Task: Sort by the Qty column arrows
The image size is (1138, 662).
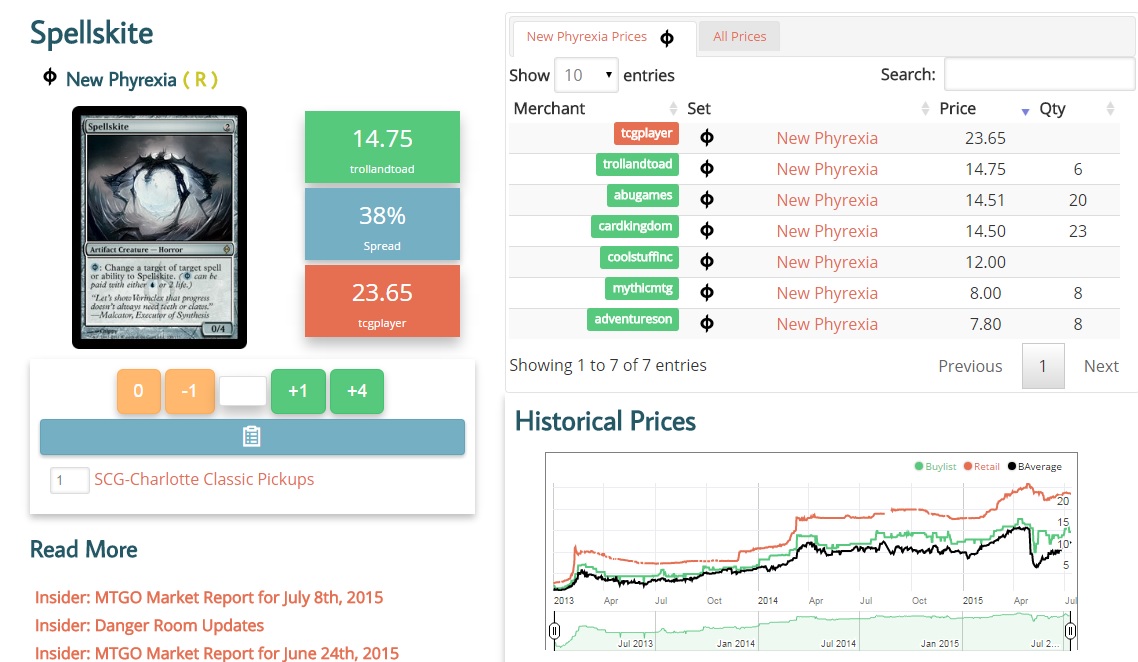Action: click(1110, 109)
